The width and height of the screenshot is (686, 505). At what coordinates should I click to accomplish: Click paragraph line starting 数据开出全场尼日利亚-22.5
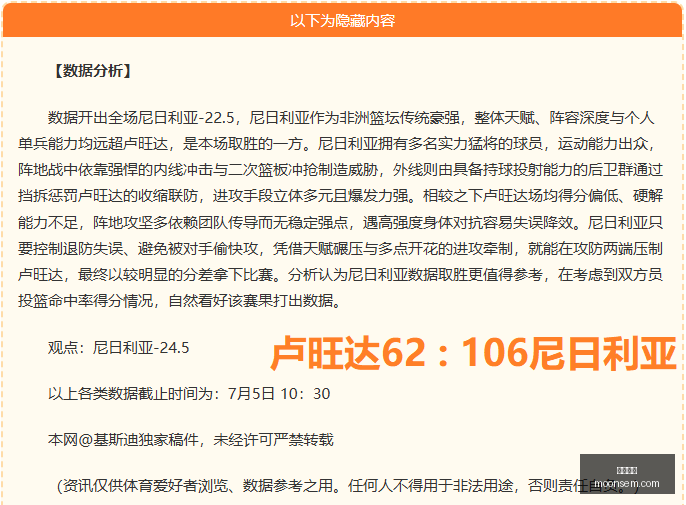[x=351, y=118]
